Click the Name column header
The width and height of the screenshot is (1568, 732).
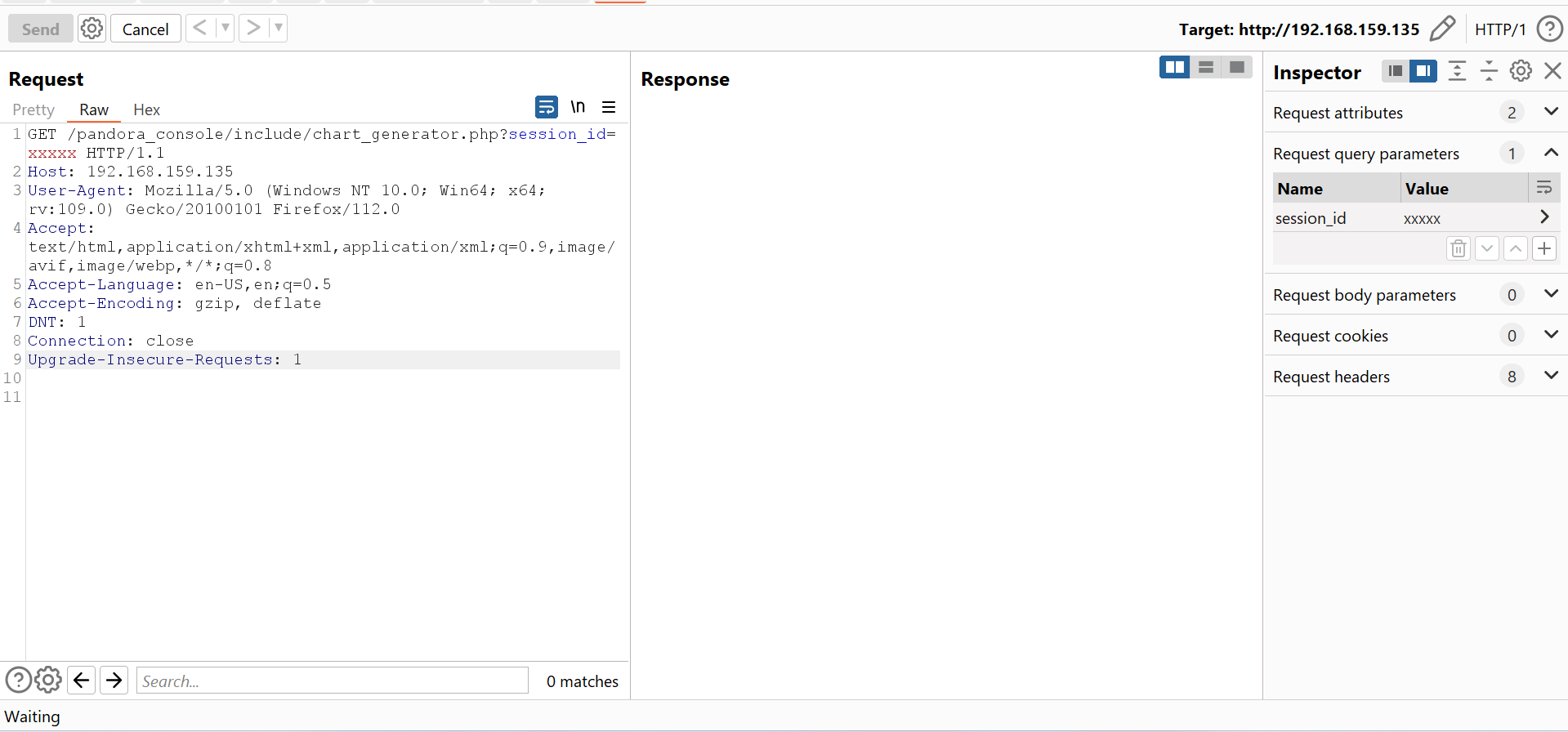(1337, 189)
